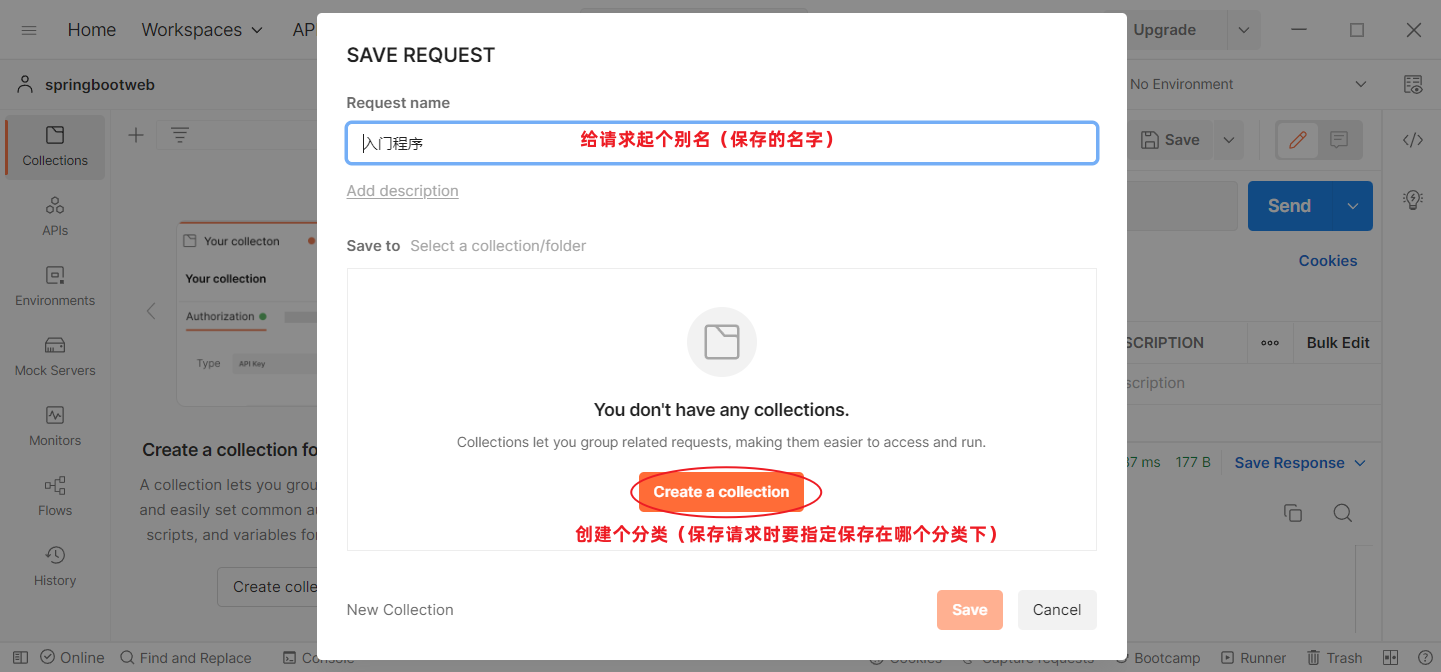Open the Environments sidebar section
The image size is (1441, 672).
click(55, 286)
